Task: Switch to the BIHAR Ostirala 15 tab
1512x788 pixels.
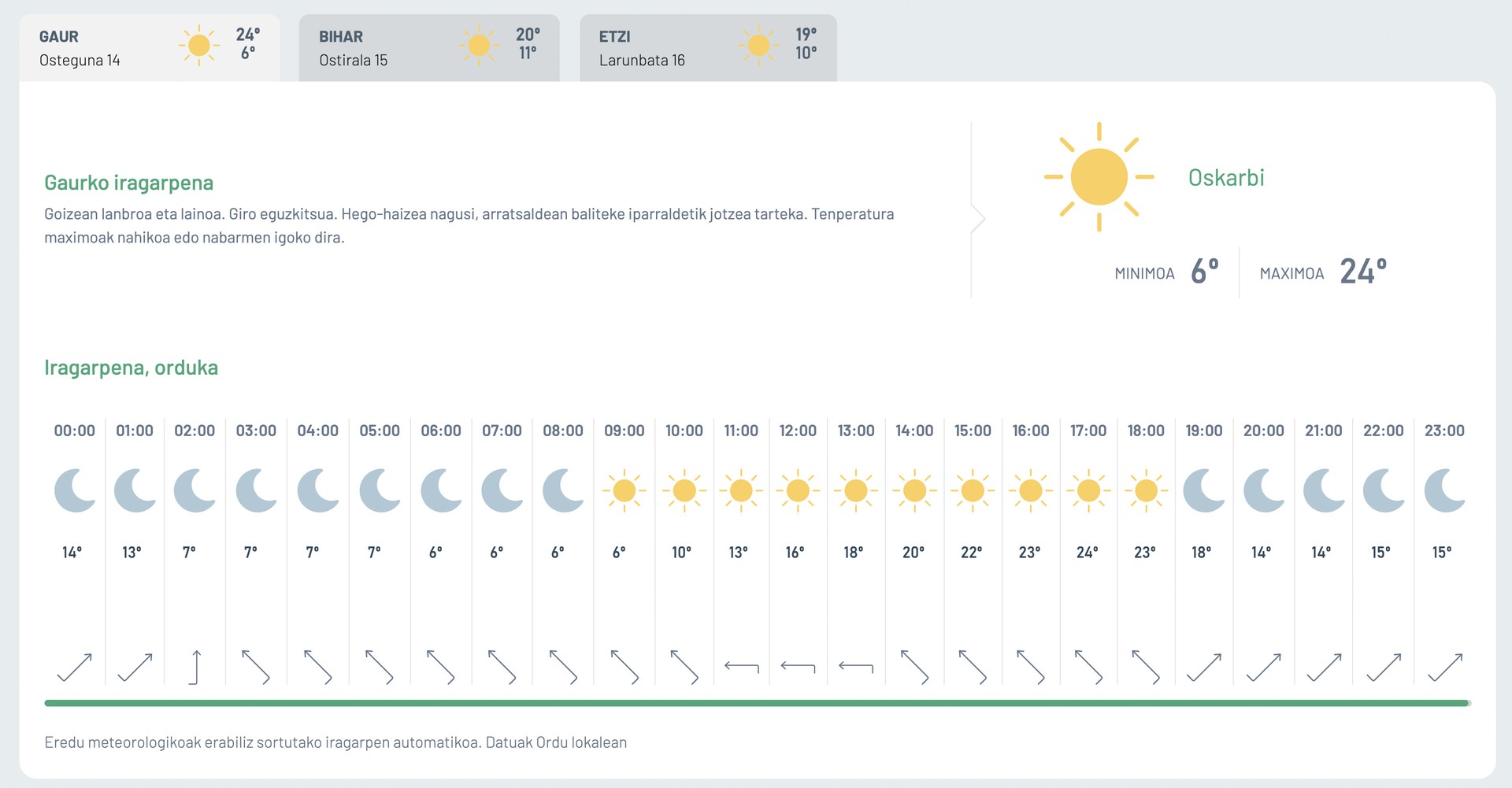Action: point(429,48)
